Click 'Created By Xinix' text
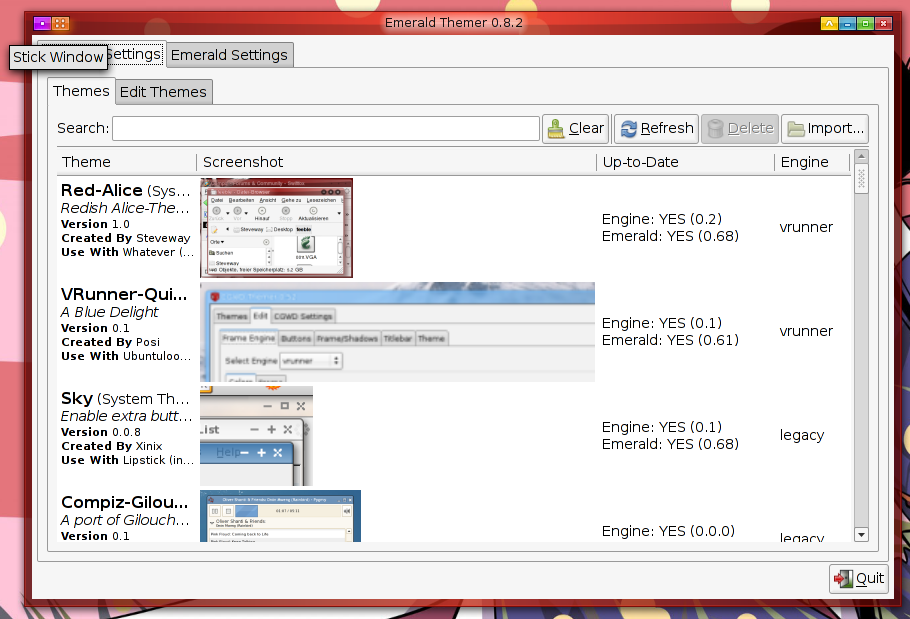This screenshot has width=910, height=619. tap(111, 446)
